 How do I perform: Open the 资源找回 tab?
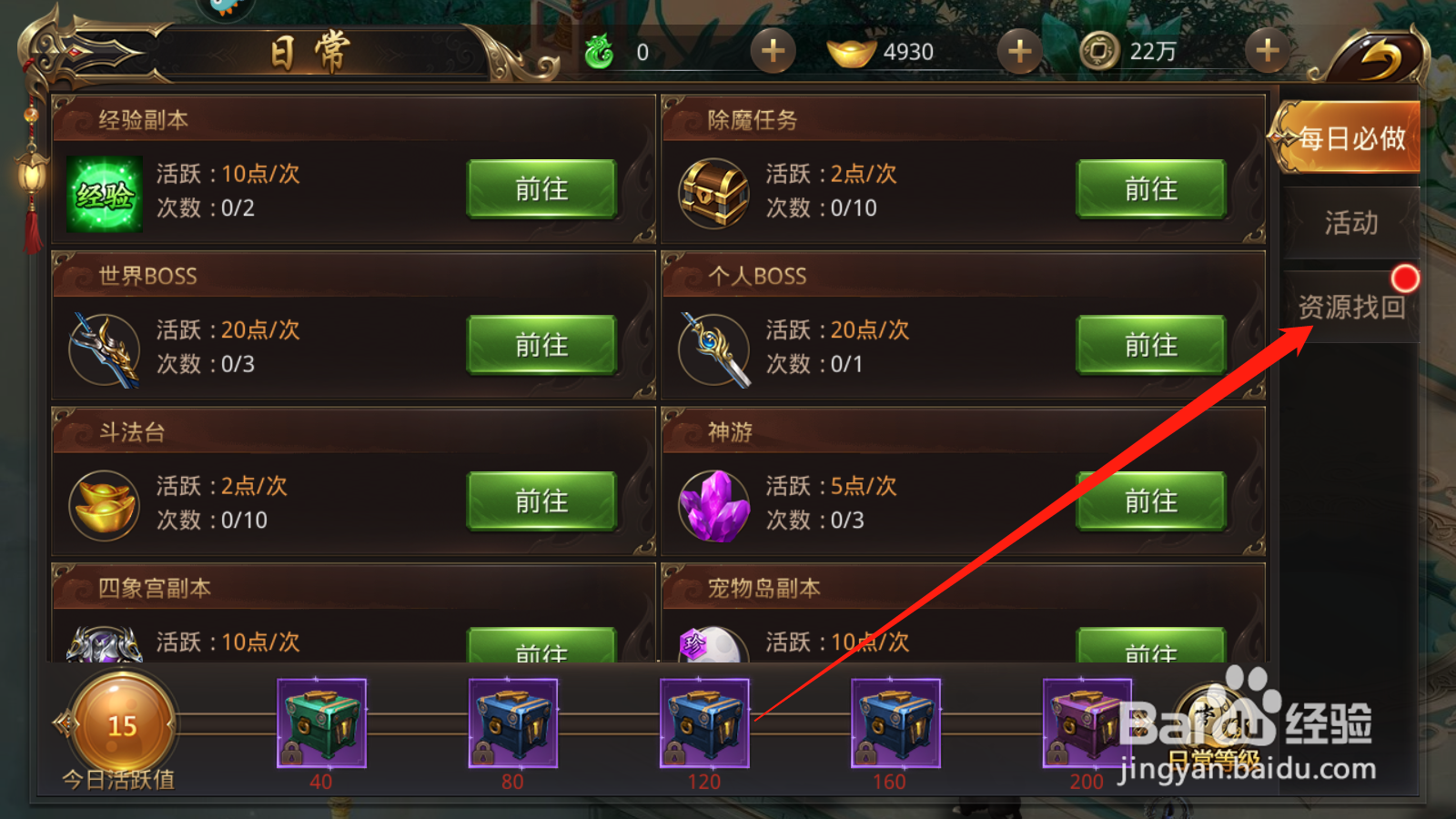pos(1350,308)
